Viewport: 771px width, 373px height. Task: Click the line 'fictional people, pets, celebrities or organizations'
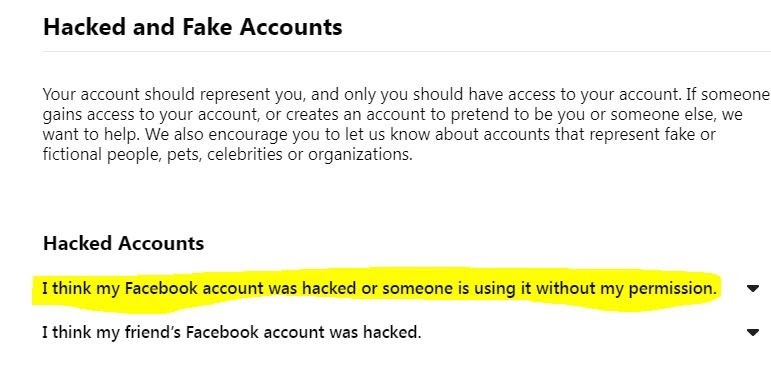(228, 154)
